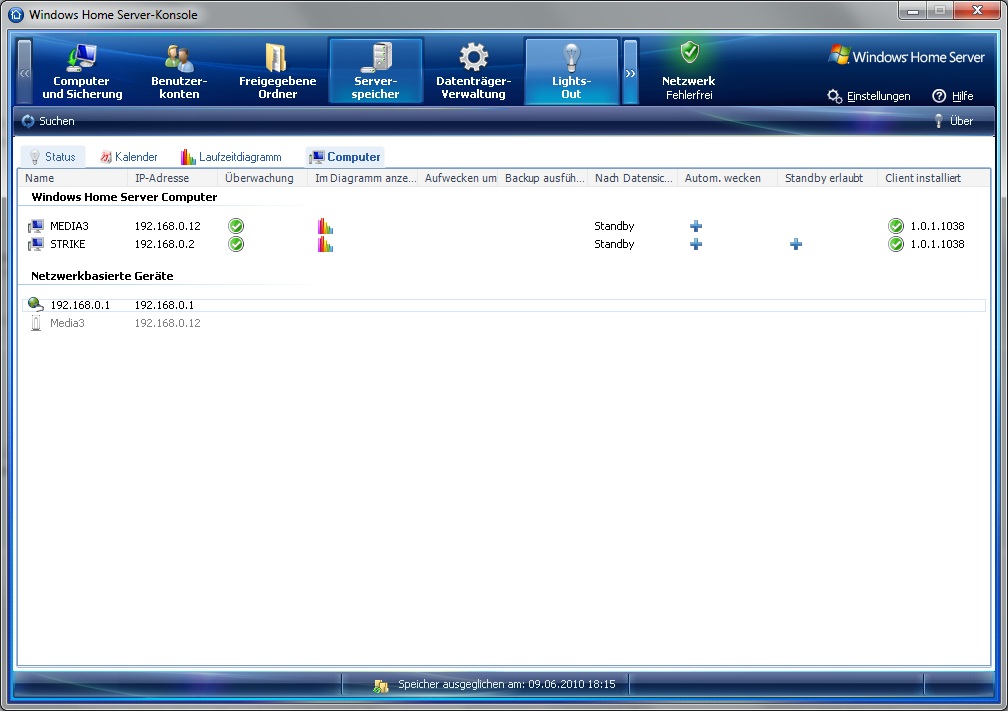Click IP address 192.168.0.2 of STRIKE

tap(164, 244)
